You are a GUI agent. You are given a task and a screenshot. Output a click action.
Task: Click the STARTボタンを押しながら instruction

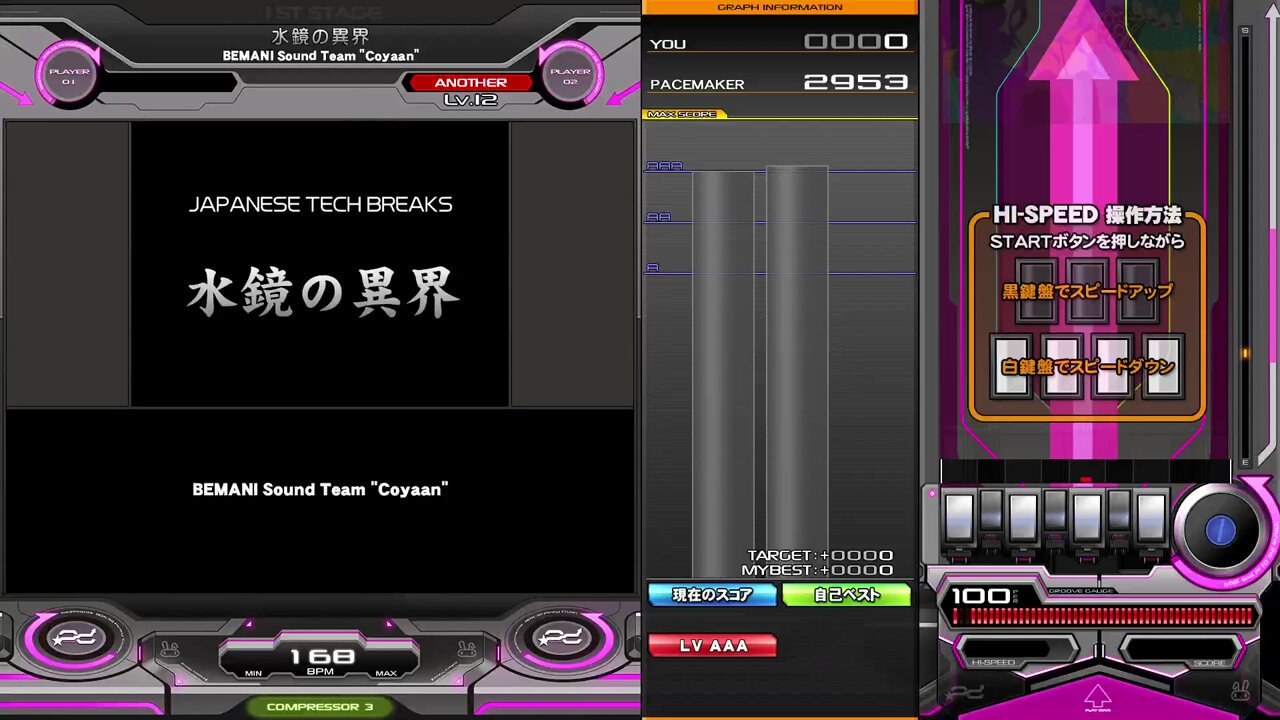pos(1087,241)
